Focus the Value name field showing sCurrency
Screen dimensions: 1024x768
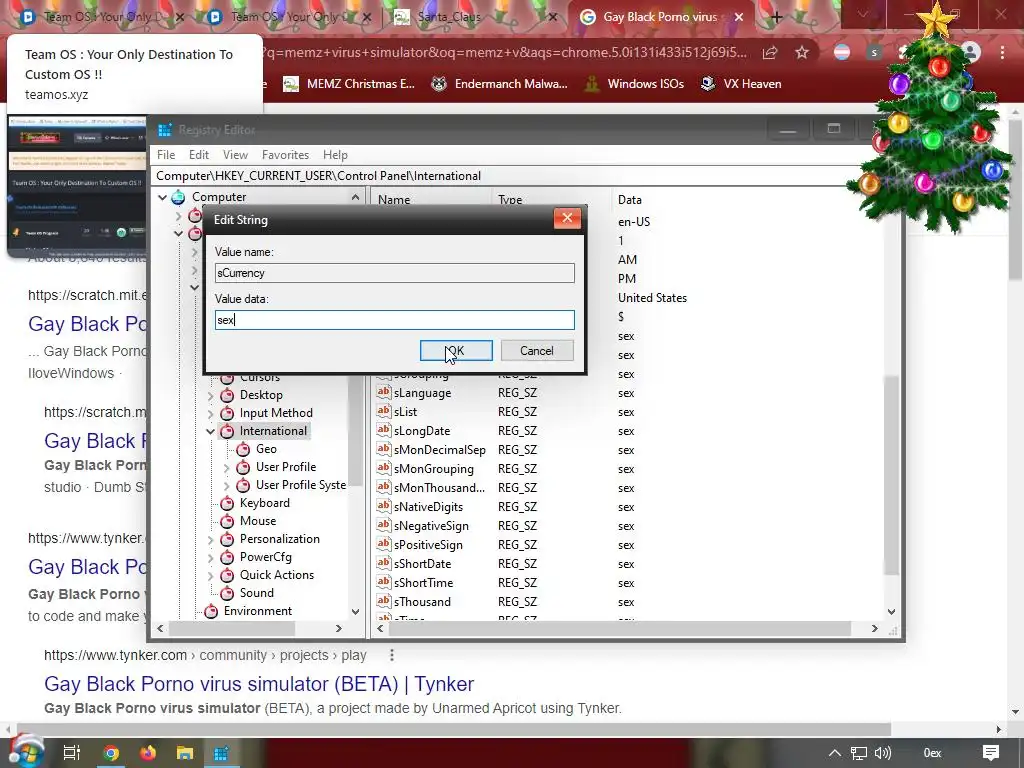(x=394, y=273)
